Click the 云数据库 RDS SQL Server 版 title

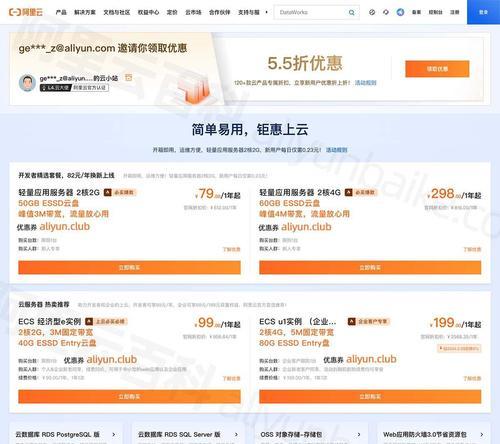179,434
